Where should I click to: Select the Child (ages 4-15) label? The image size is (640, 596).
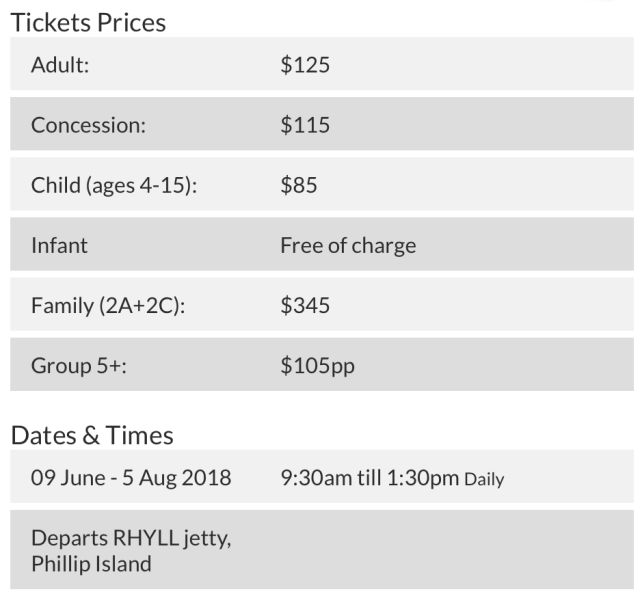(x=114, y=185)
